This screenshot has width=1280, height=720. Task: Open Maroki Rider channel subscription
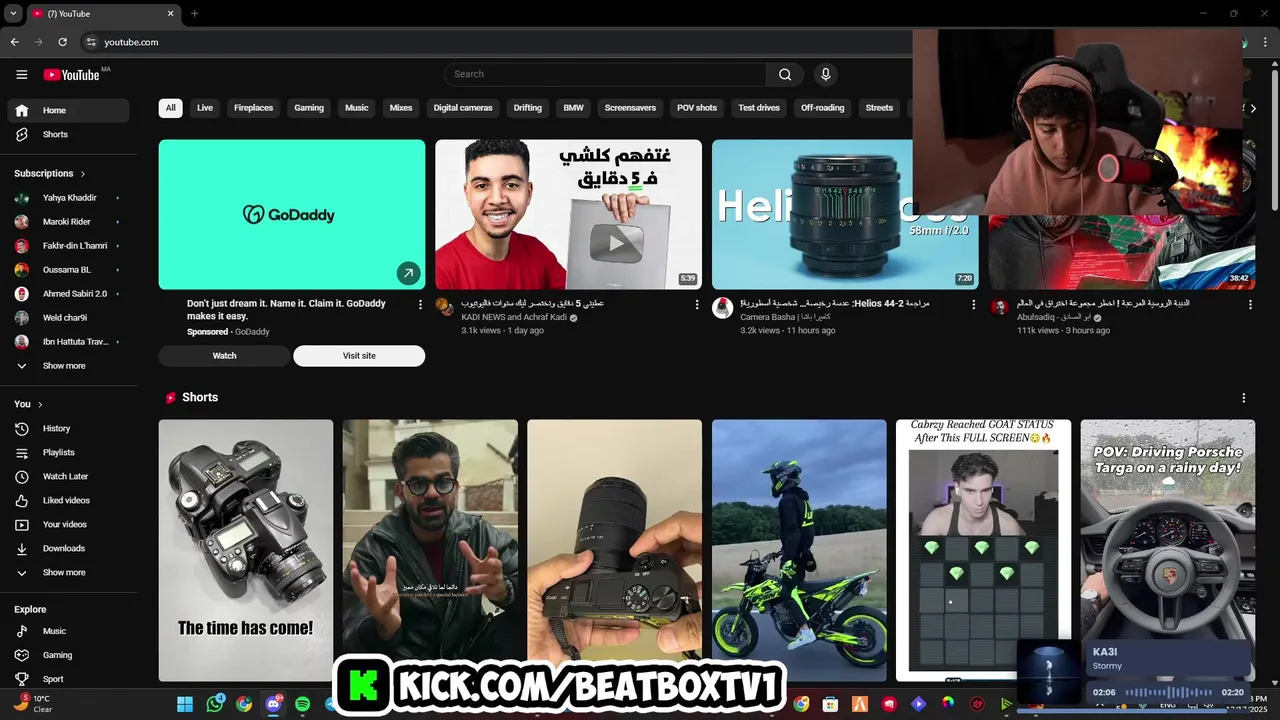[68, 222]
